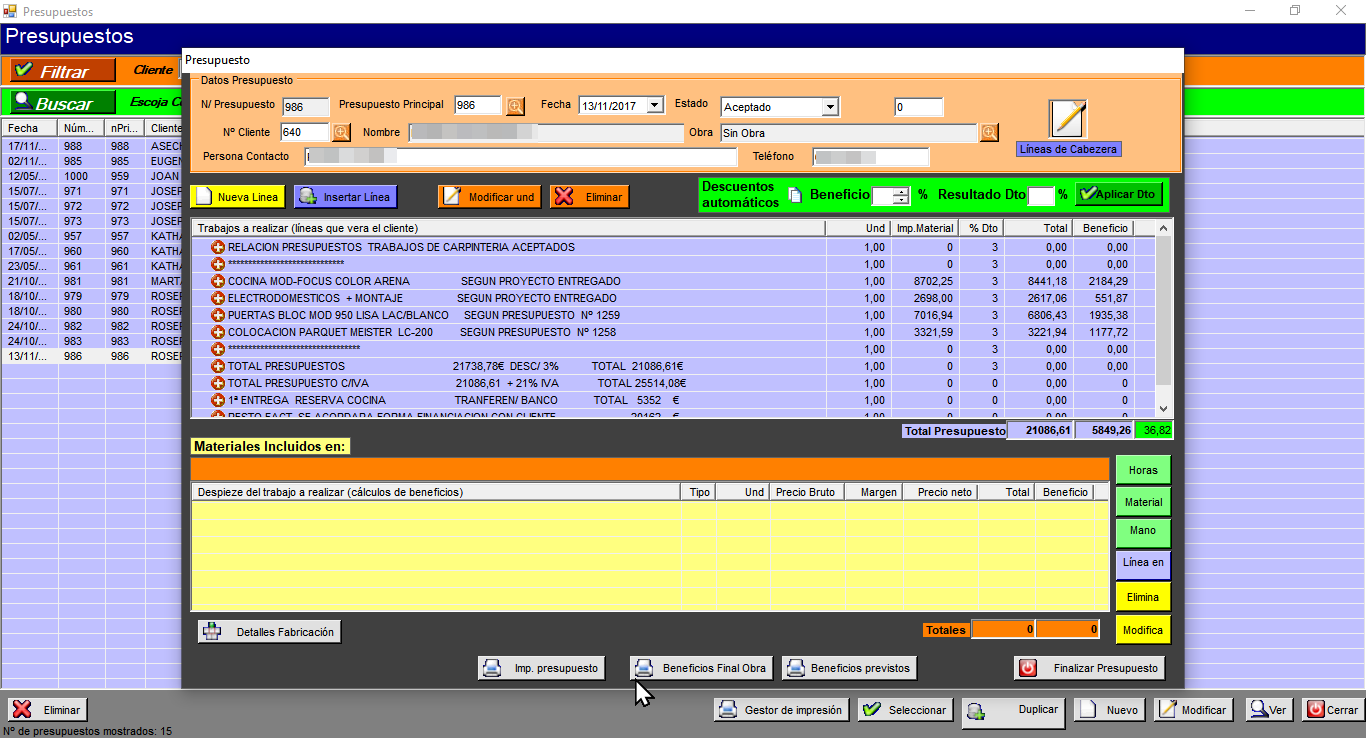Click the Persona Contacto input field
Screen dimensions: 1366x738
520,157
